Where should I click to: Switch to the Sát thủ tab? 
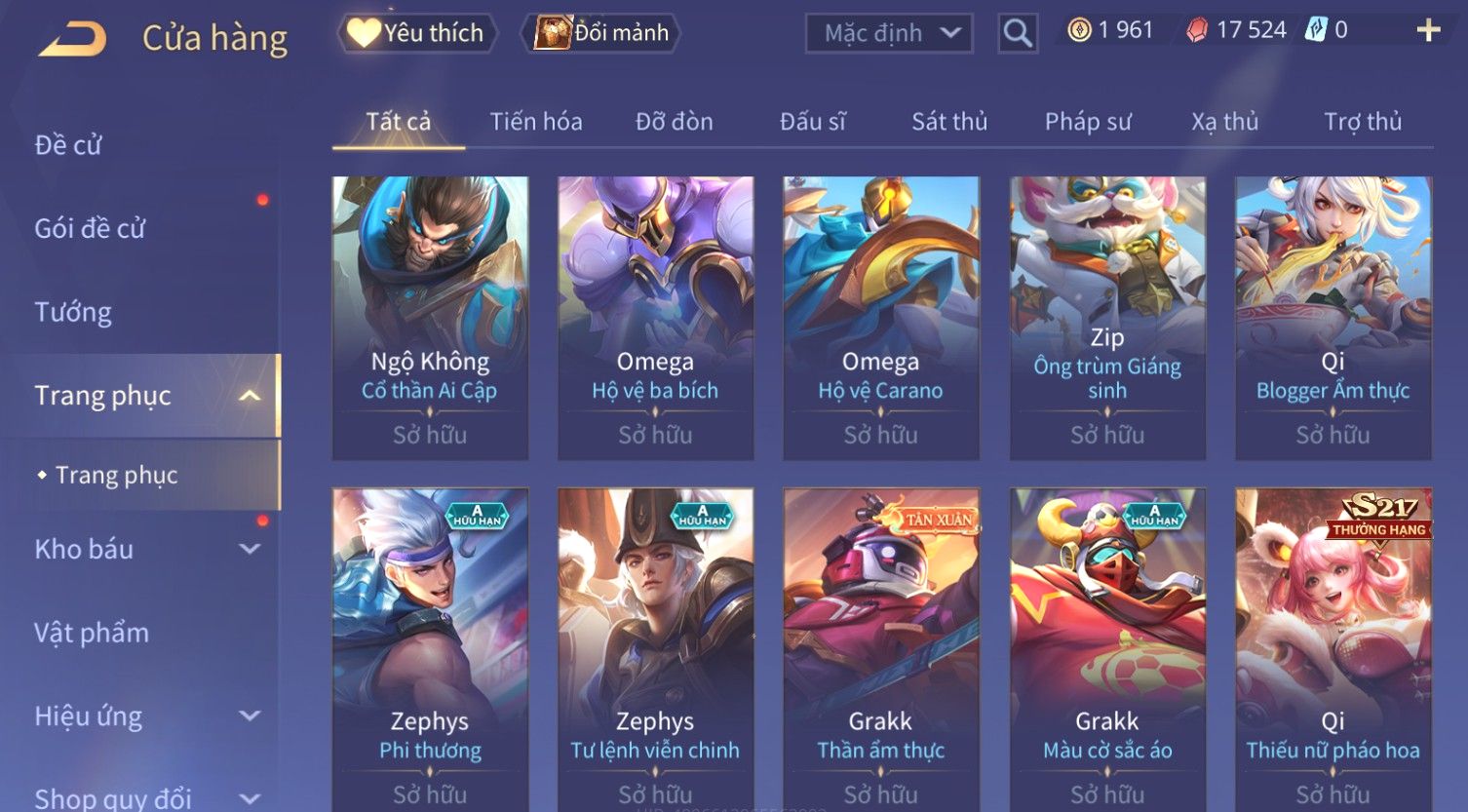pyautogui.click(x=949, y=122)
